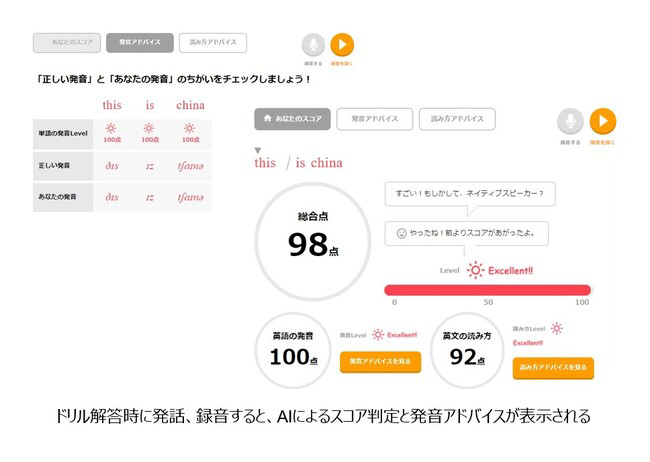Play recording with orange button in score panel
The height and width of the screenshot is (462, 650).
(x=603, y=121)
